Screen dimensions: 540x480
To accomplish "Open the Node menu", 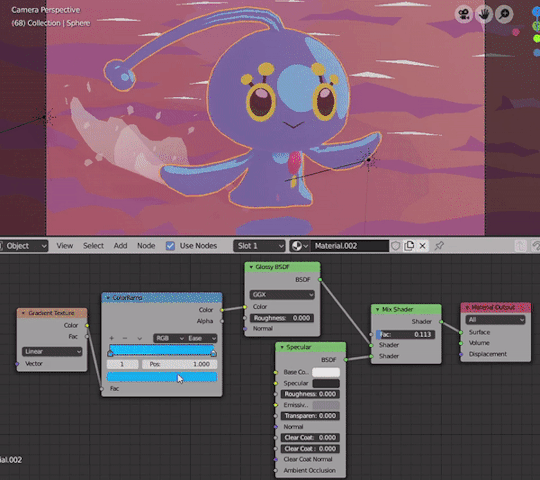I will tap(146, 246).
